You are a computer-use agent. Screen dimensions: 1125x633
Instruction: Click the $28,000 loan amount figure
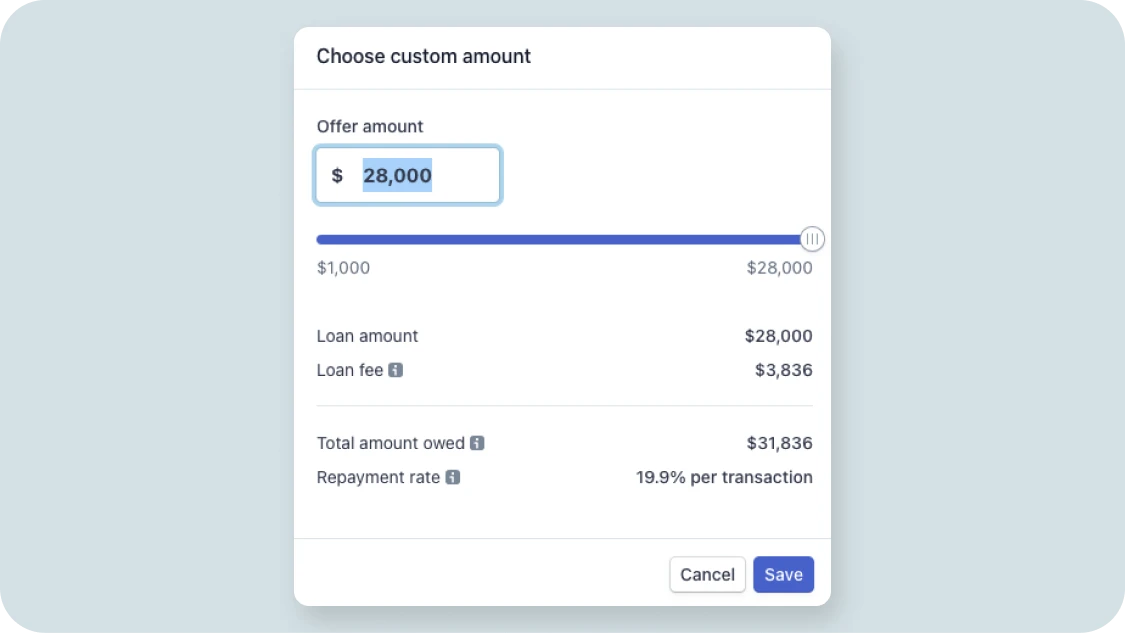778,336
